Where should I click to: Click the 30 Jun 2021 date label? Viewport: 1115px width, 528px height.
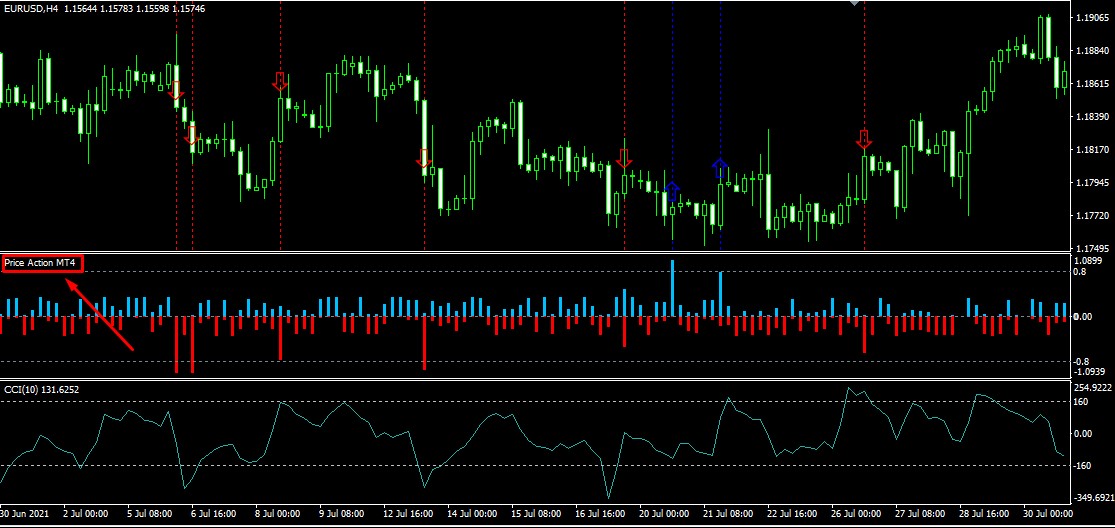click(22, 513)
